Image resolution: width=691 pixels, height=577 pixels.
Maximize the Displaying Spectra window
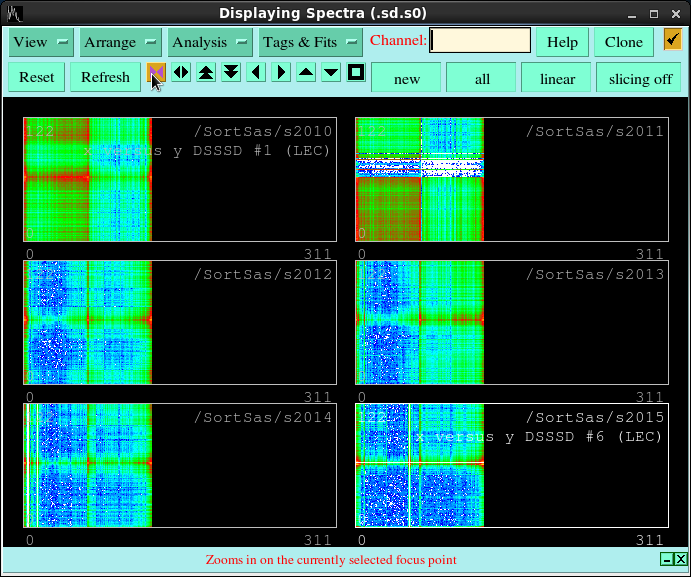pyautogui.click(x=654, y=14)
